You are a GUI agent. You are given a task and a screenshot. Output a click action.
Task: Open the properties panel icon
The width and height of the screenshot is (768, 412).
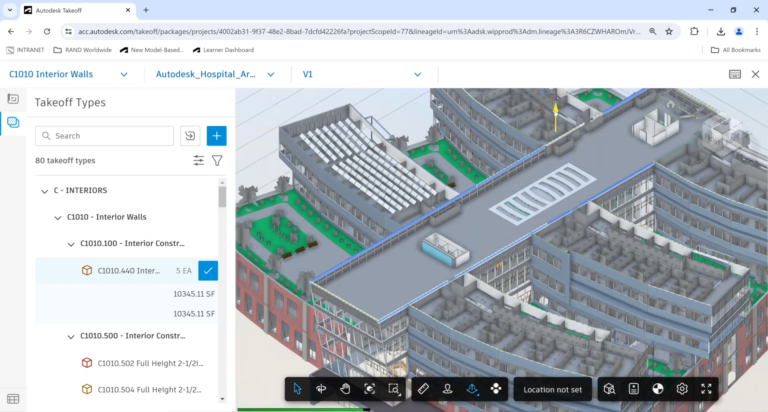(633, 389)
